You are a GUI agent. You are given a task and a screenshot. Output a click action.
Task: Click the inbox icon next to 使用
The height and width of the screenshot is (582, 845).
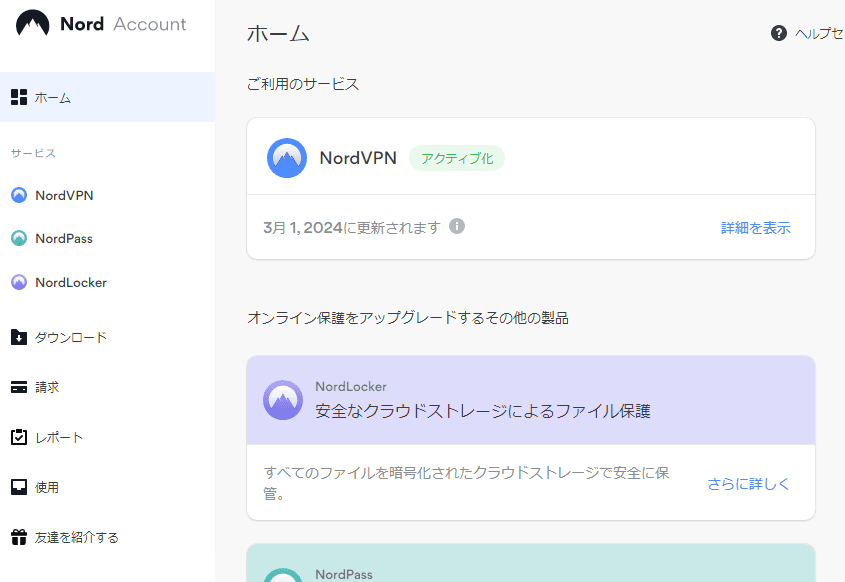click(x=19, y=487)
